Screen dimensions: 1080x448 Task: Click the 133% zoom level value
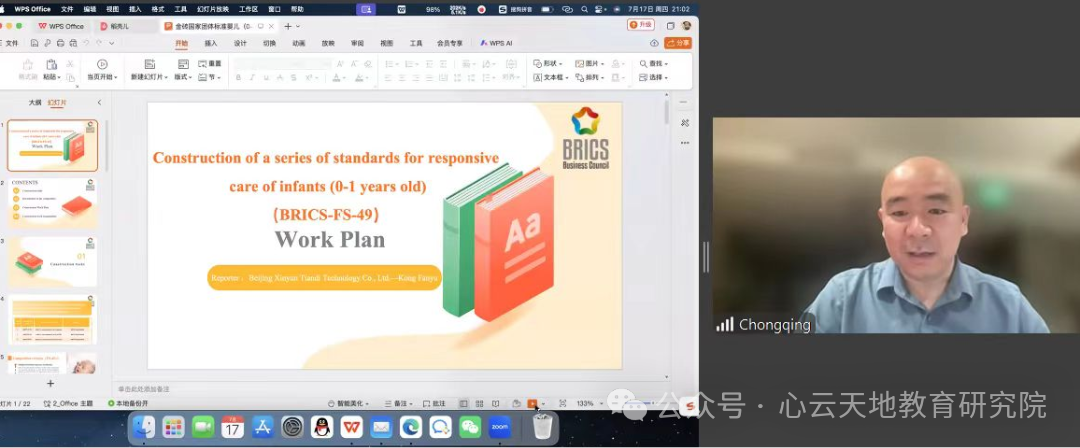tap(585, 403)
